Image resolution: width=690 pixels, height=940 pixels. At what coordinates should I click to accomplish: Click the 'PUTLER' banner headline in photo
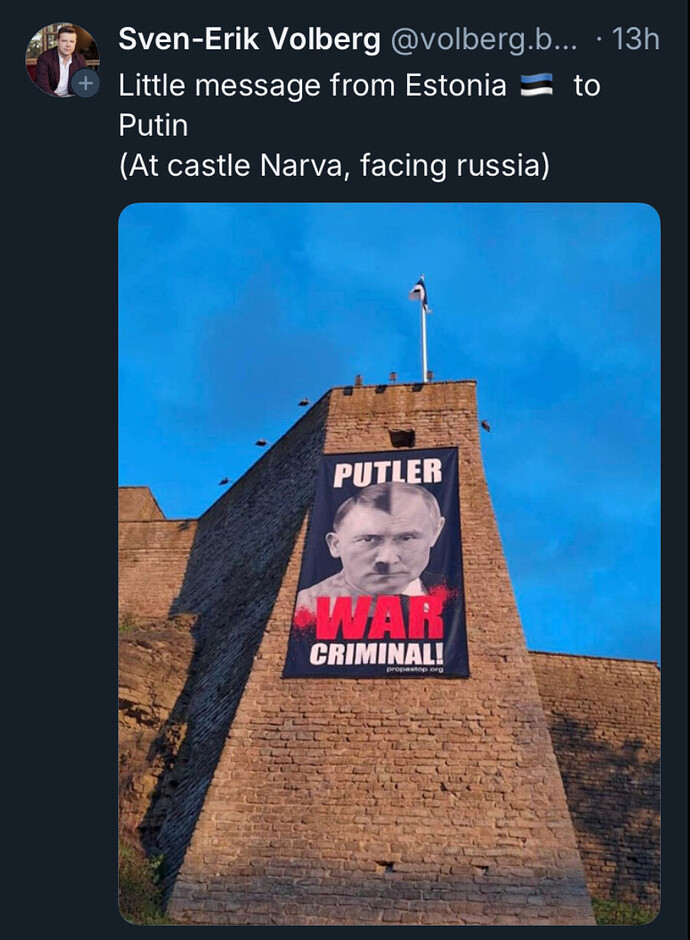pyautogui.click(x=387, y=473)
